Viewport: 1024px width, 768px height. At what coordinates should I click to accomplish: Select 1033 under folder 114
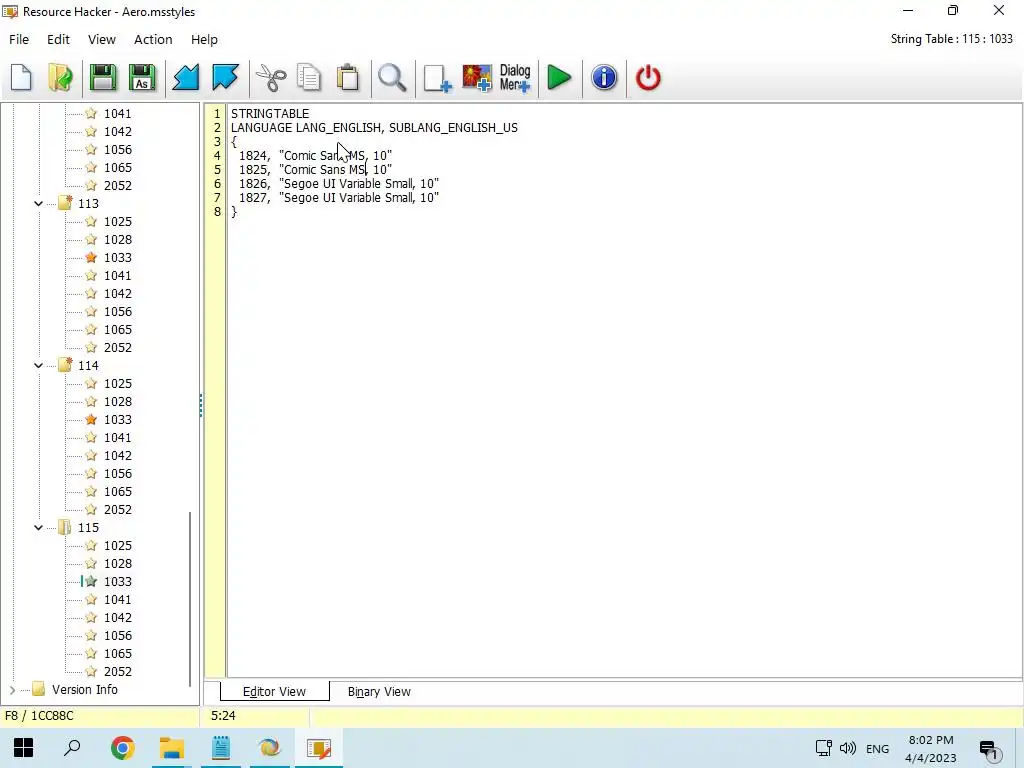118,419
